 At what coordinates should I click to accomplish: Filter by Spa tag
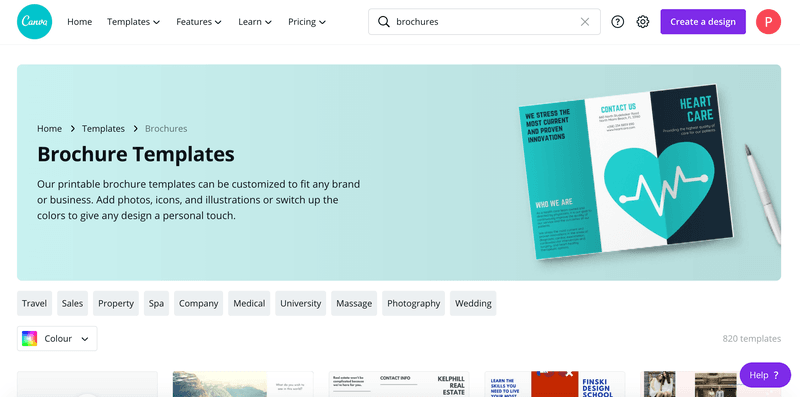156,303
